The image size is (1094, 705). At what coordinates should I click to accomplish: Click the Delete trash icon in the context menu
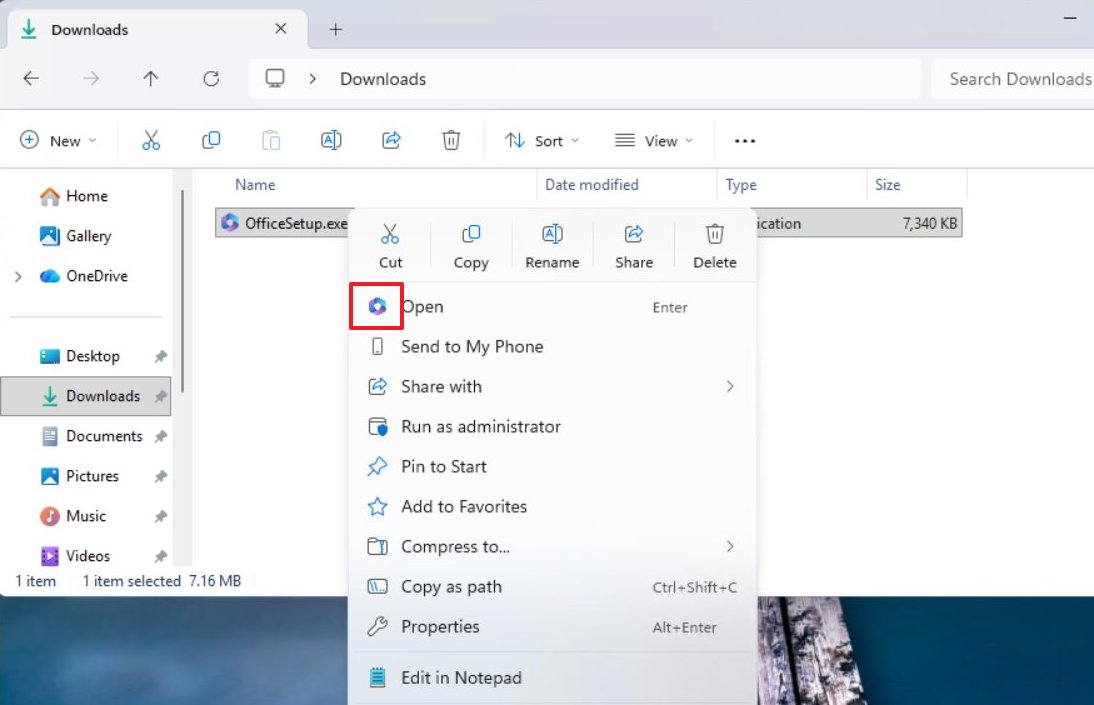(x=714, y=234)
